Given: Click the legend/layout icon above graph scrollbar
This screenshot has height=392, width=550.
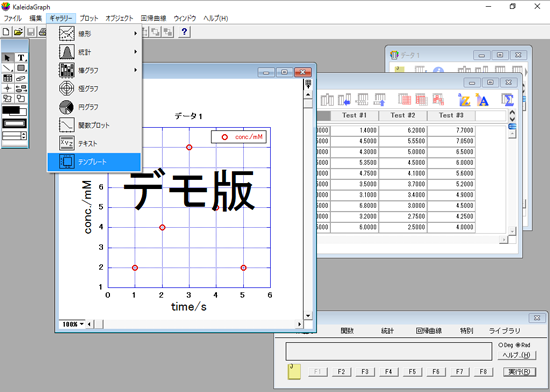Looking at the screenshot, I should [308, 84].
